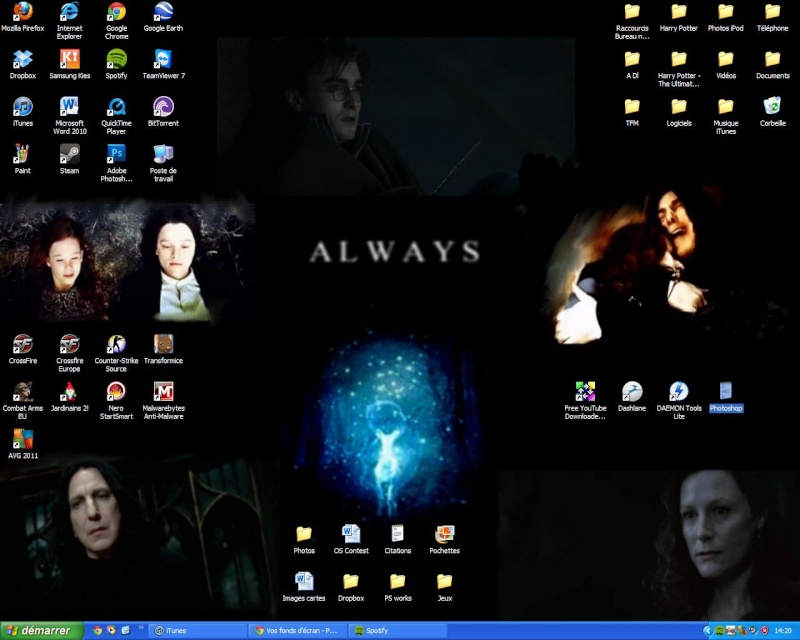Open Harry Potter - The Ultimat... folder
The height and width of the screenshot is (640, 800).
tap(679, 68)
